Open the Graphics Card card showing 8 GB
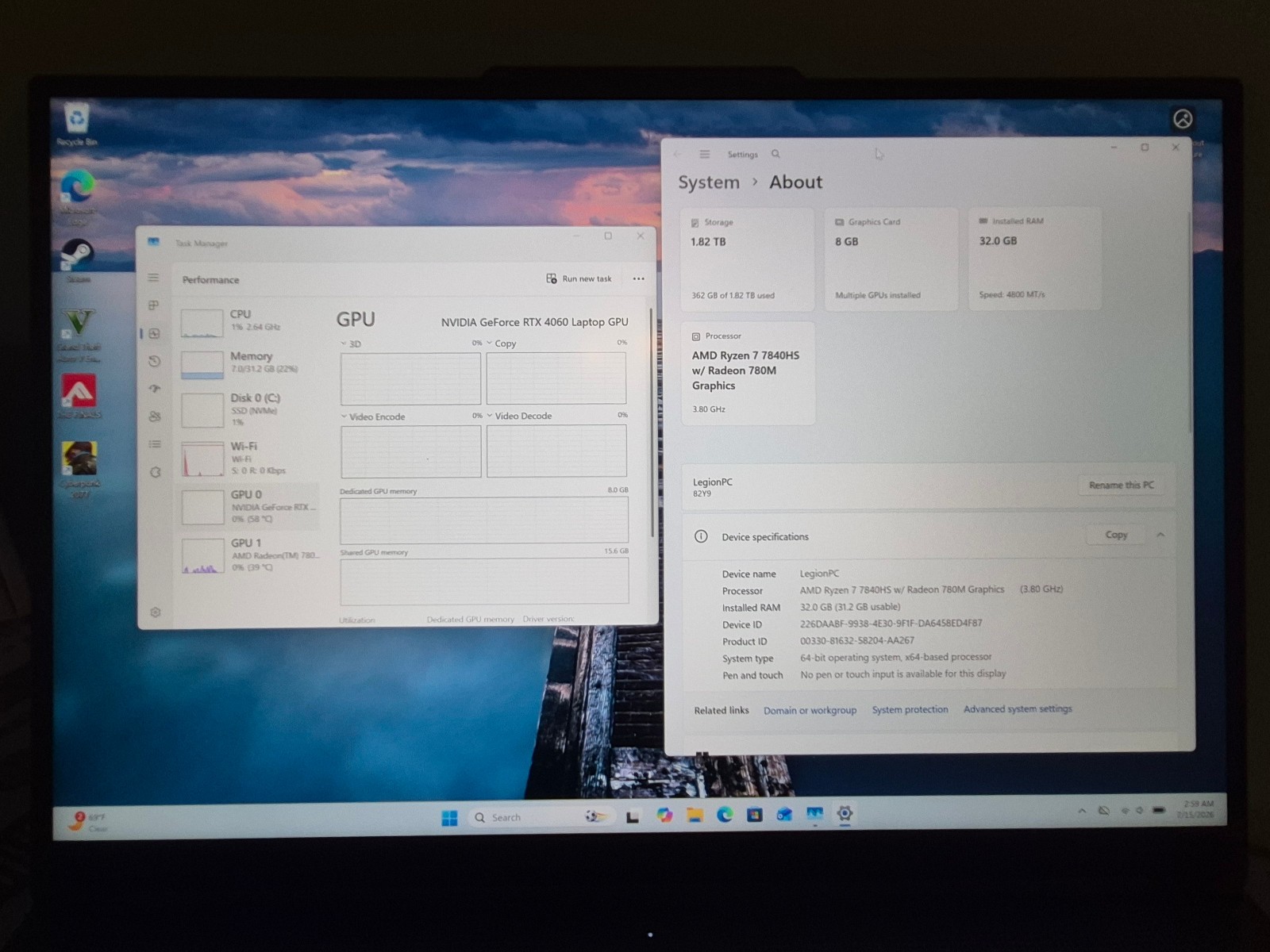Screen dimensions: 1270x952 pyautogui.click(x=891, y=259)
